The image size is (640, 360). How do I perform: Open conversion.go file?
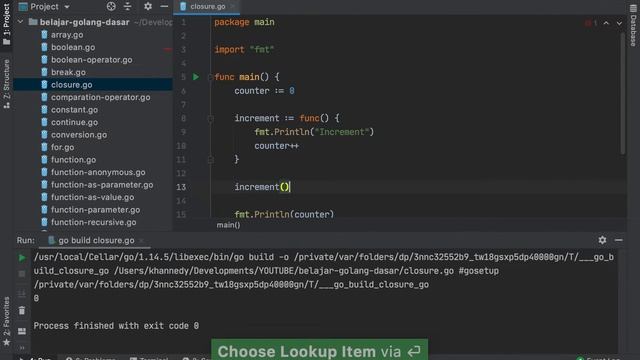tap(79, 135)
